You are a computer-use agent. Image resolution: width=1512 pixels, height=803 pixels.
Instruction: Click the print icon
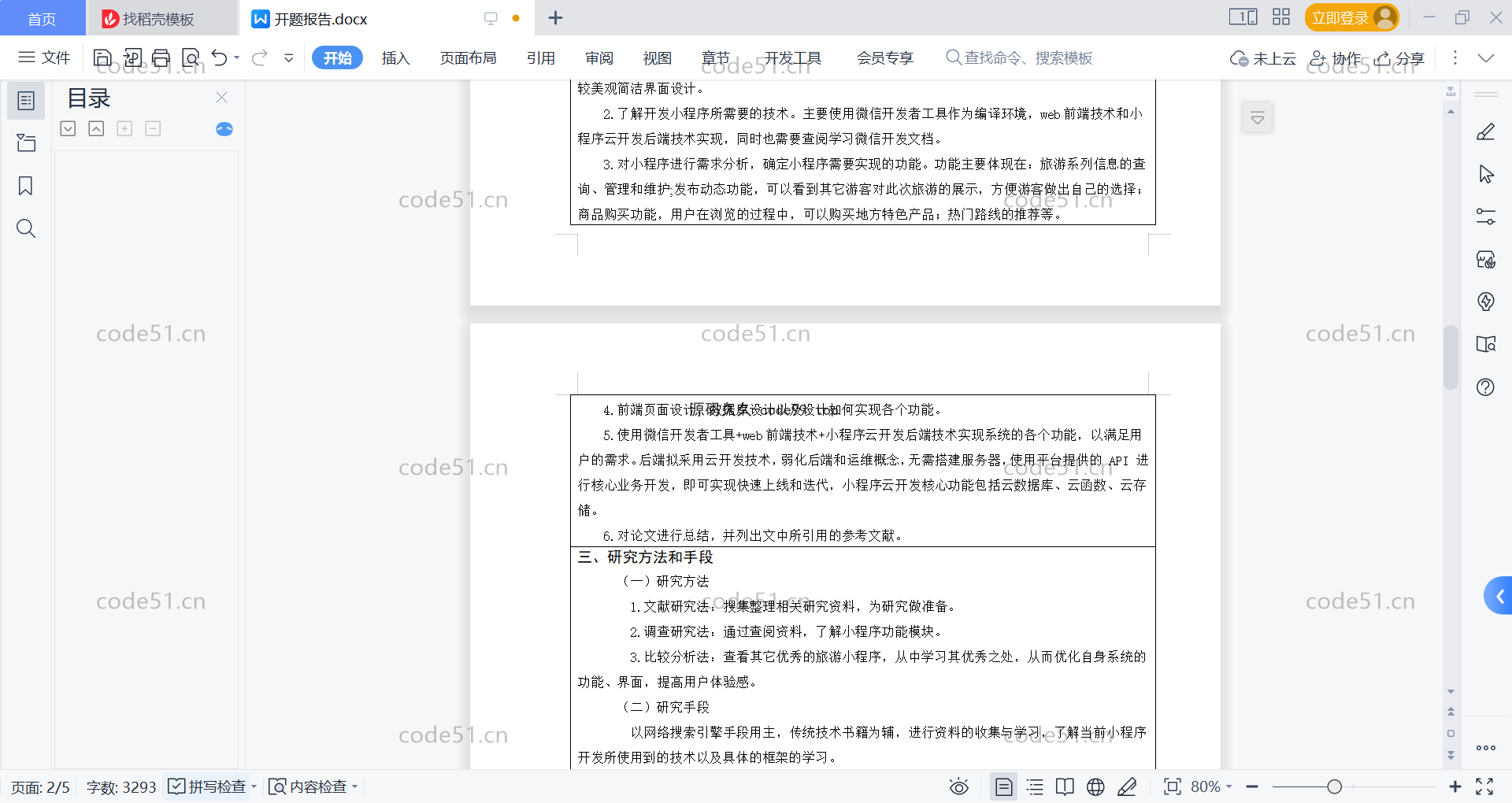click(x=161, y=57)
